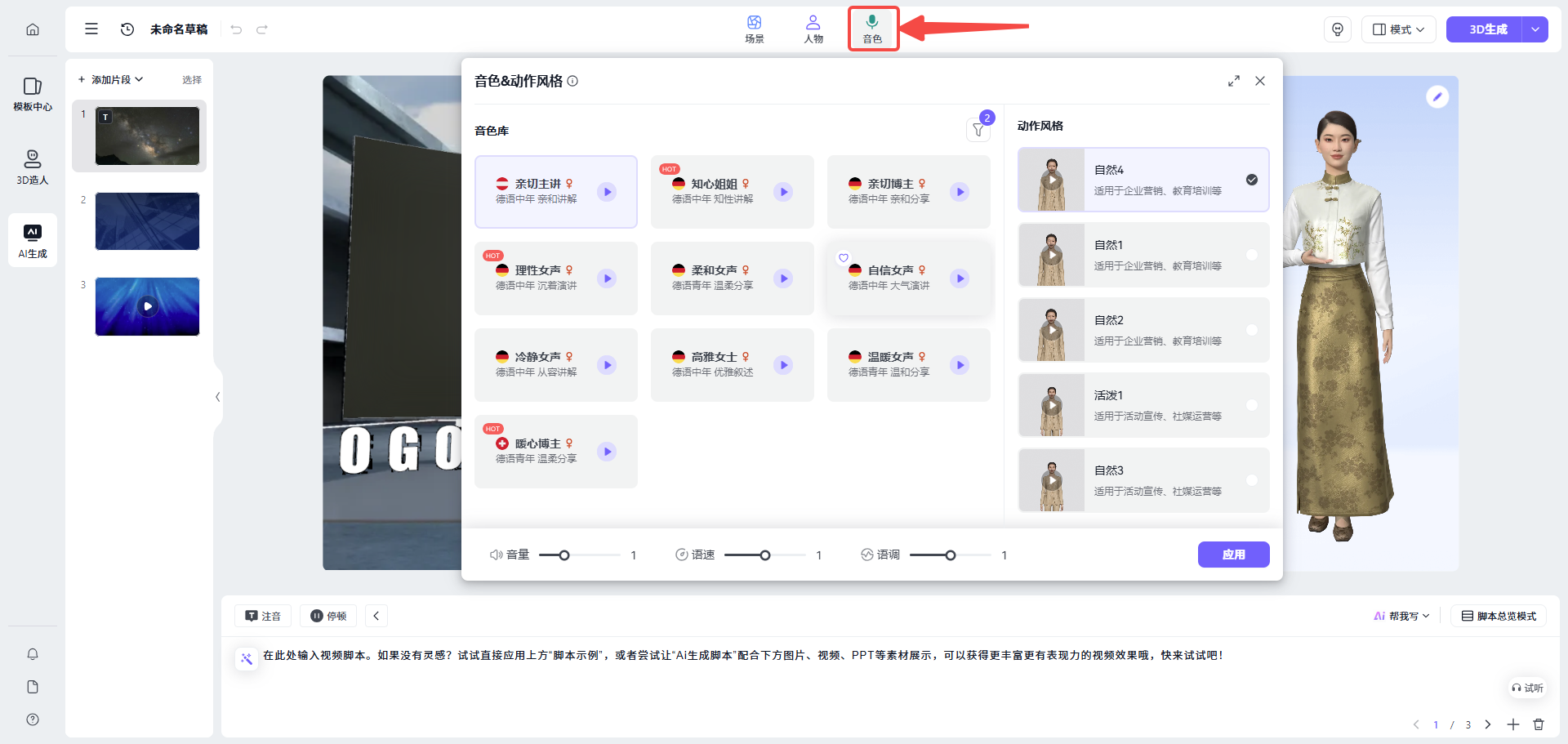Switch to AI生成 in the sidebar
This screenshot has width=1568, height=744.
[33, 241]
